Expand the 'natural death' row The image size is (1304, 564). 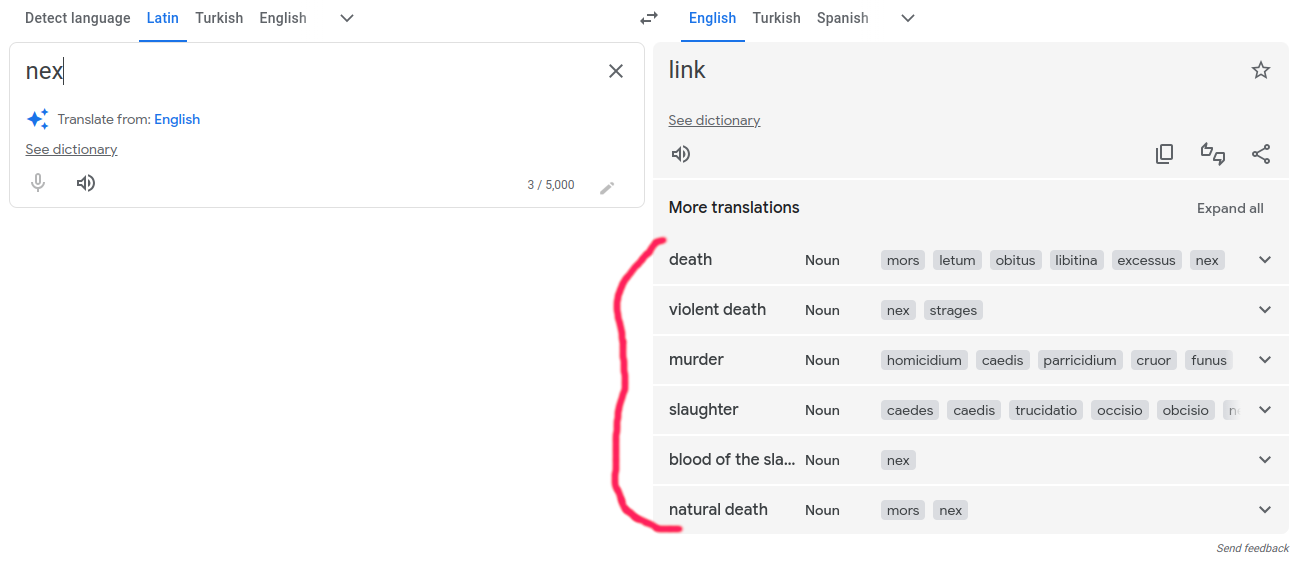(x=1265, y=510)
